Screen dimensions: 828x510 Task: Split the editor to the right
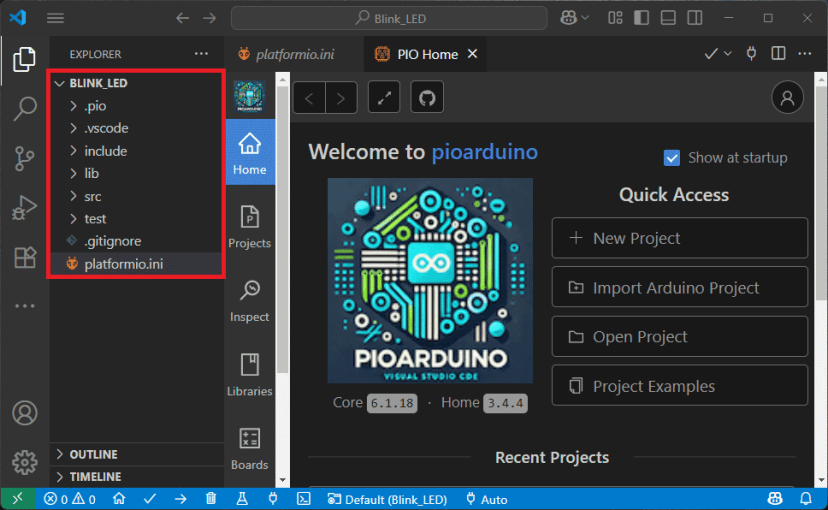tap(778, 53)
